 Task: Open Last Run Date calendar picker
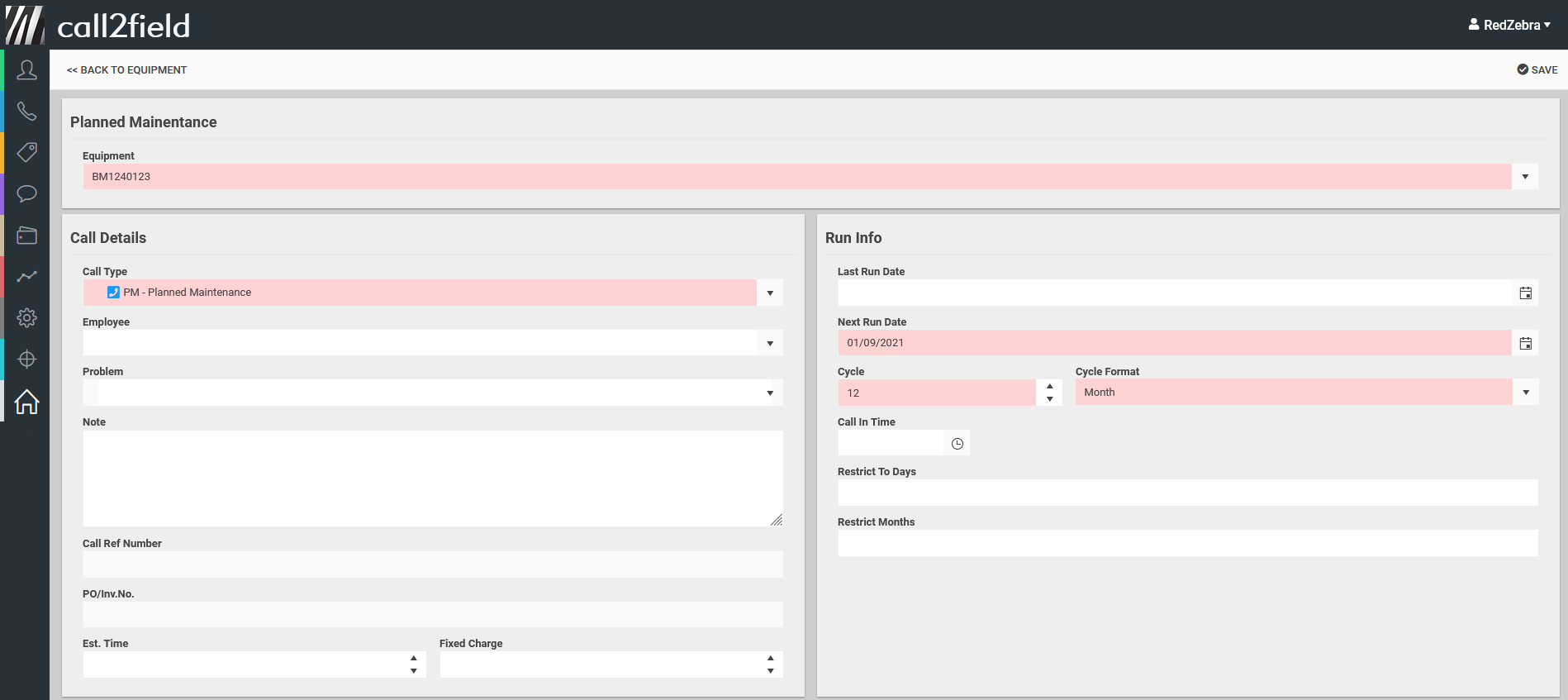(1525, 293)
